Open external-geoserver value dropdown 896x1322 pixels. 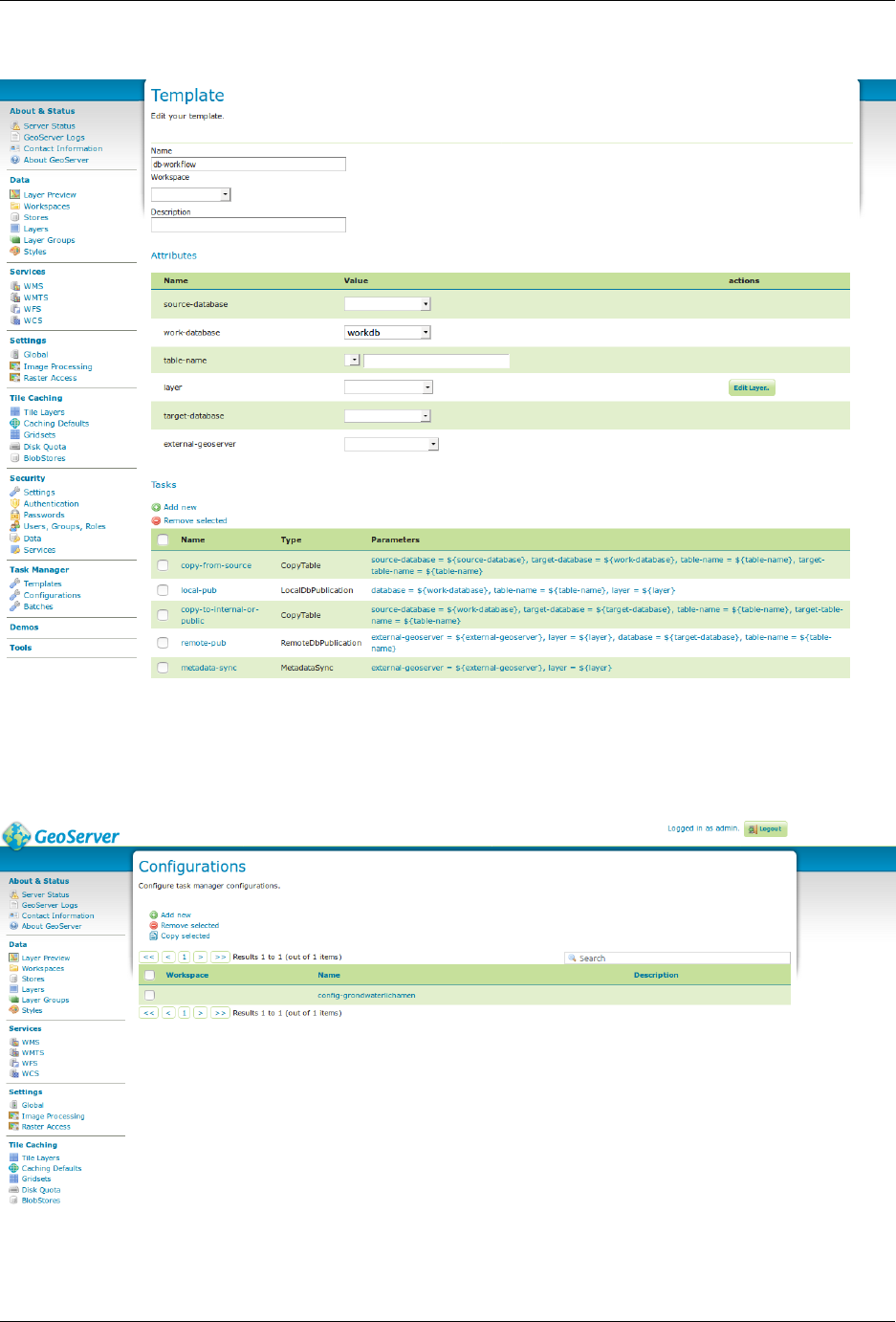pyautogui.click(x=391, y=444)
